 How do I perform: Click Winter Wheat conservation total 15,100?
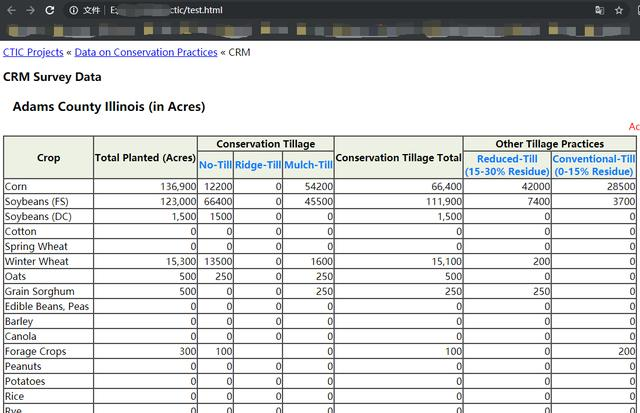click(x=447, y=261)
